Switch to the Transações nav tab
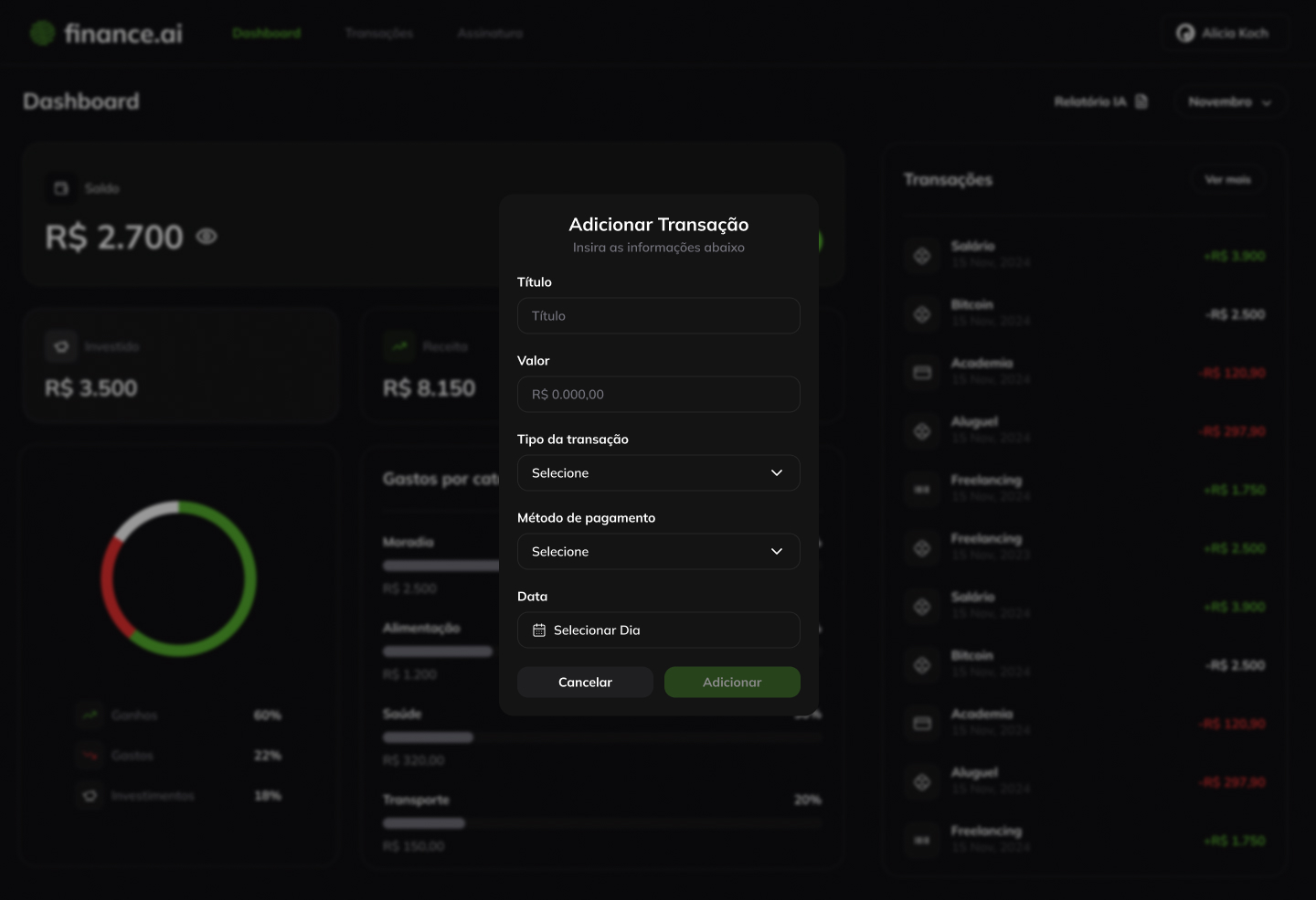Image resolution: width=1316 pixels, height=900 pixels. tap(379, 33)
